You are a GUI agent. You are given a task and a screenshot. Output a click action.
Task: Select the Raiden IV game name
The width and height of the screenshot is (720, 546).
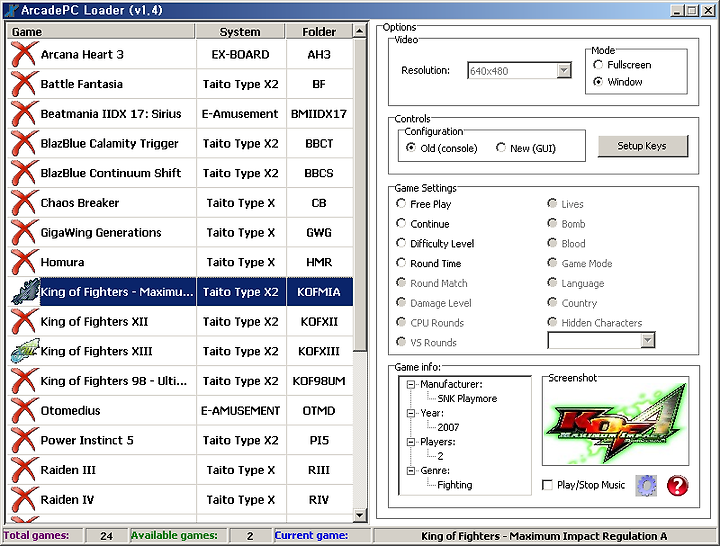[67, 500]
